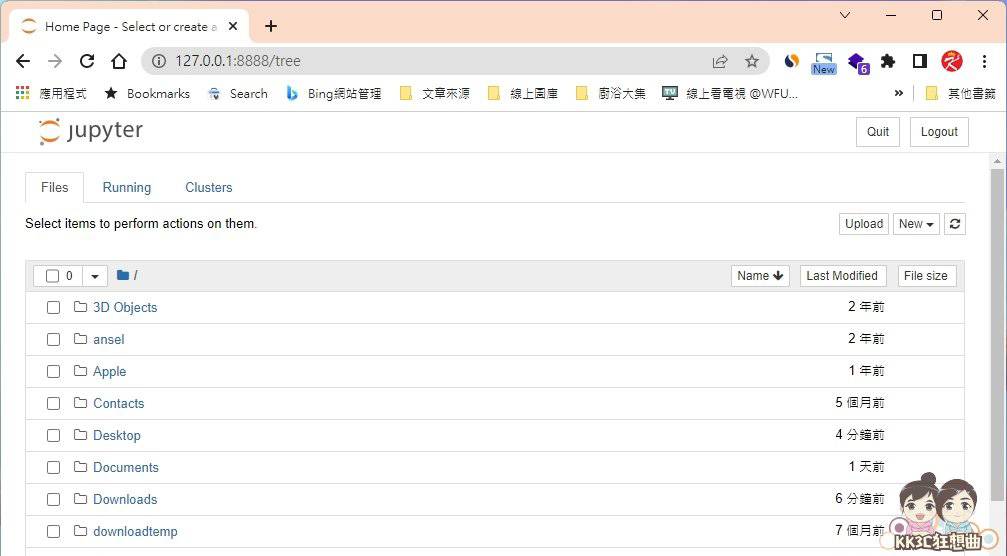Select the checkbox for 3D Objects
Image resolution: width=1007 pixels, height=556 pixels.
(54, 308)
